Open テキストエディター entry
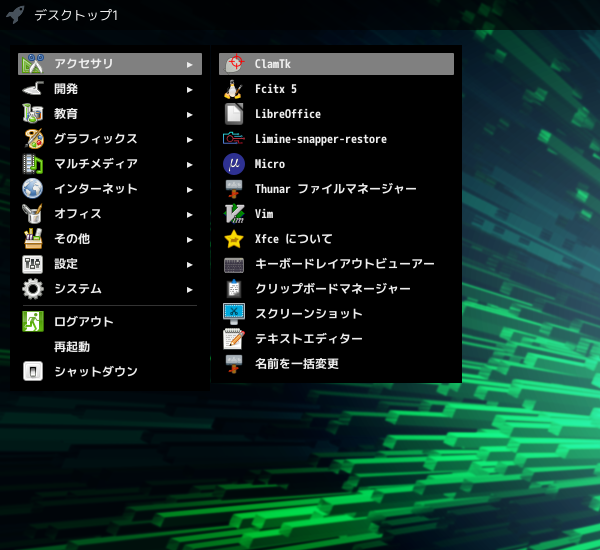This screenshot has width=600, height=550. click(336, 339)
